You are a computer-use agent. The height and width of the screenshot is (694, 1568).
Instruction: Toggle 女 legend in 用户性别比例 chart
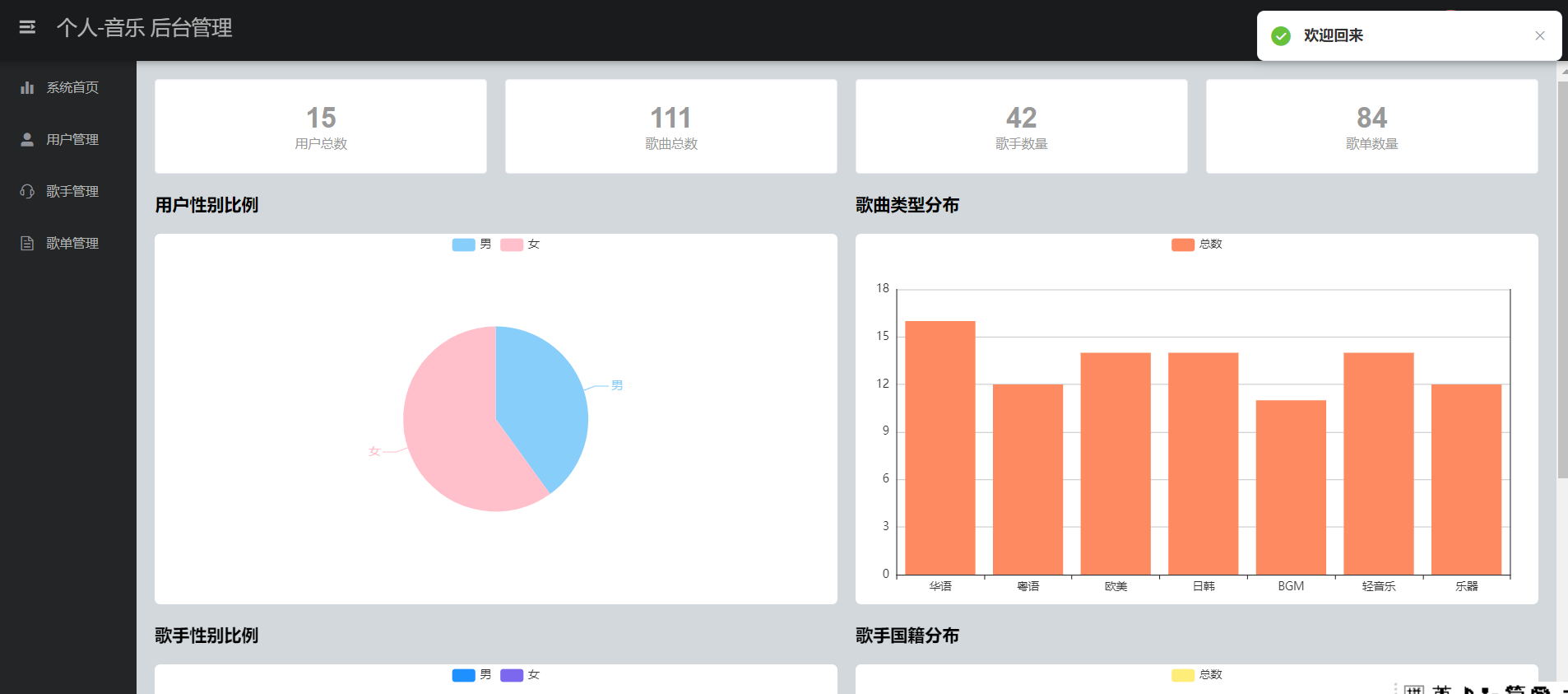click(520, 245)
